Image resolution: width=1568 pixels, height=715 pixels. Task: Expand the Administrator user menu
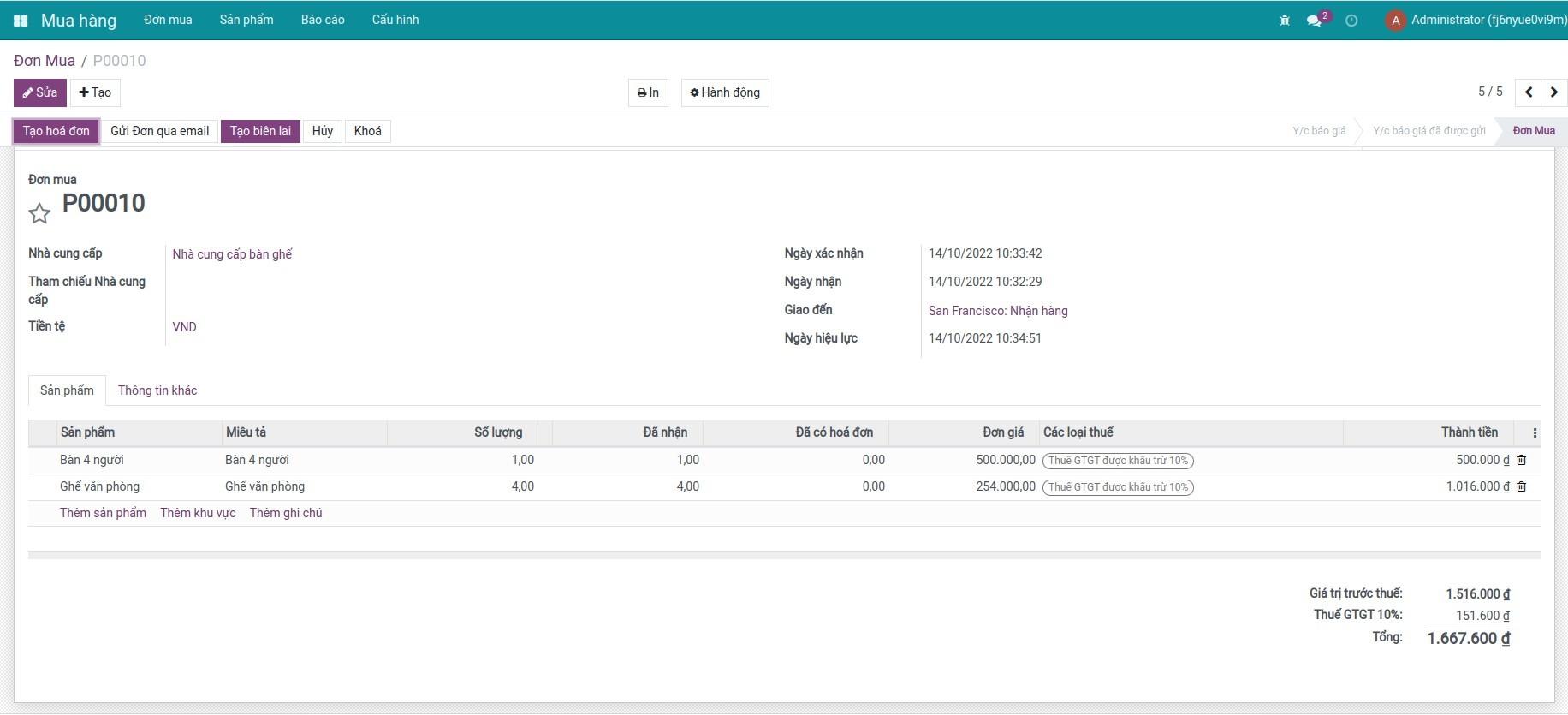point(1476,21)
